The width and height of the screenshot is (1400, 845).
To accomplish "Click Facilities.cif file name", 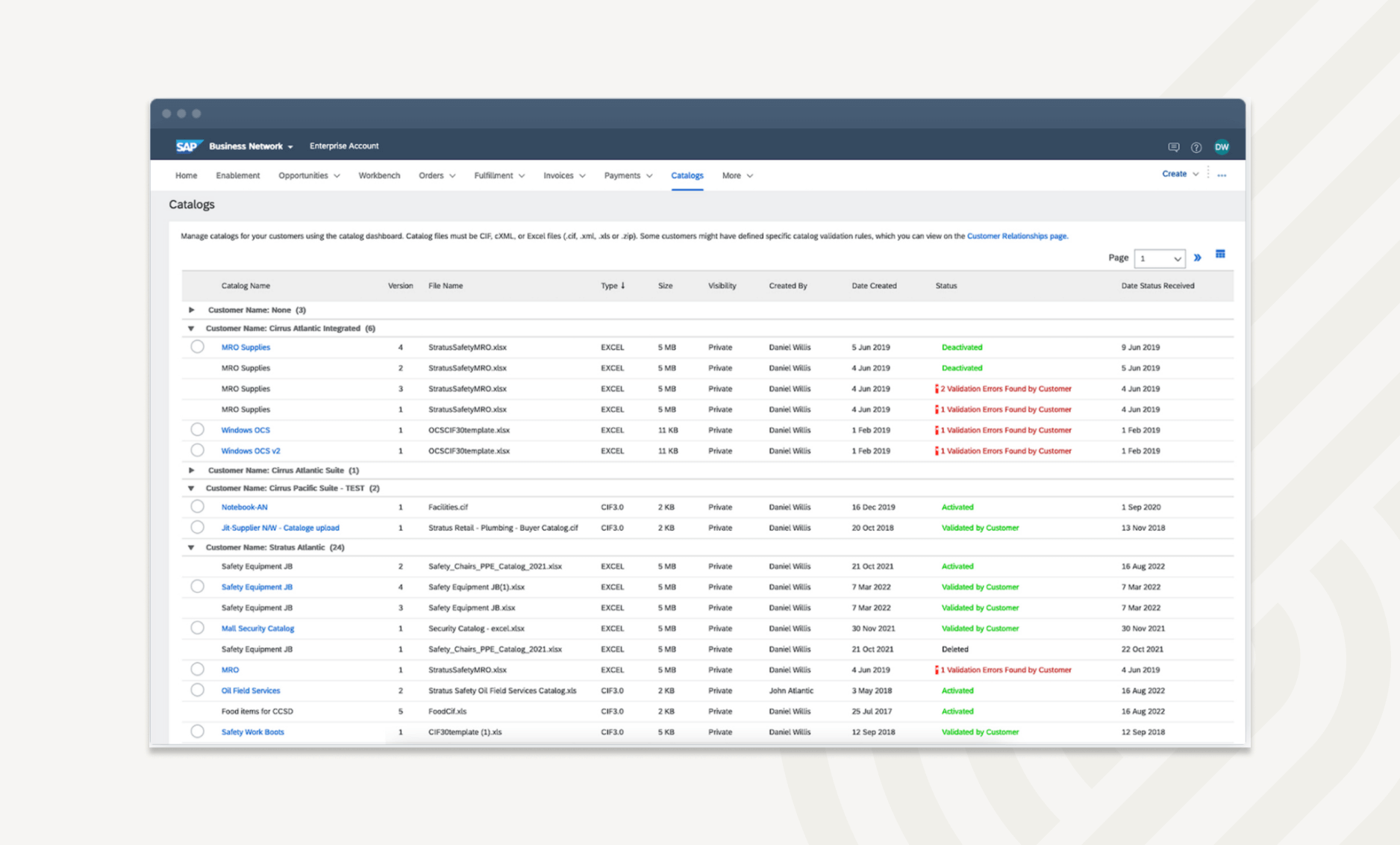I will point(448,507).
